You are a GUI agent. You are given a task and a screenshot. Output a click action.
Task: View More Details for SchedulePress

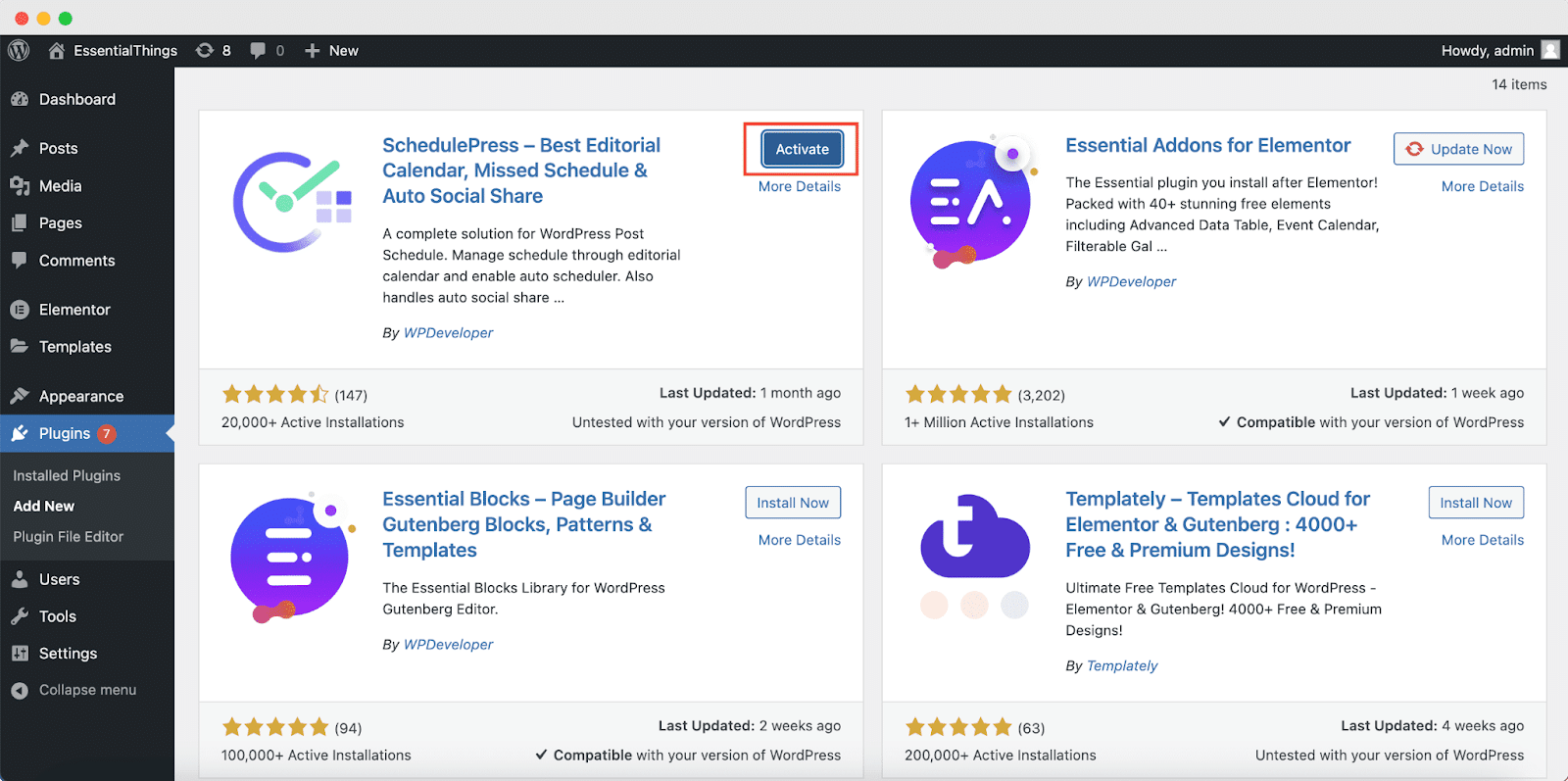click(x=800, y=186)
